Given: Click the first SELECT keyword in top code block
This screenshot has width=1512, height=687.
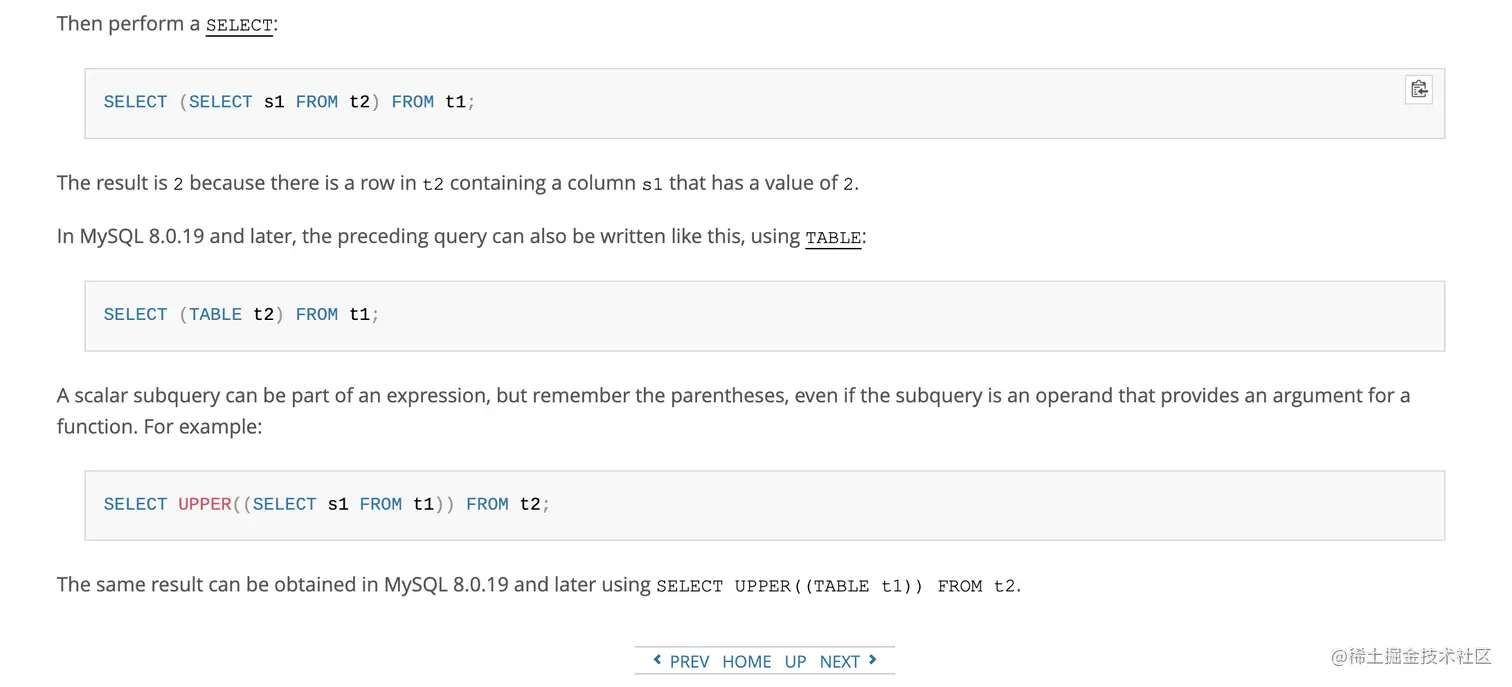Looking at the screenshot, I should click(135, 102).
